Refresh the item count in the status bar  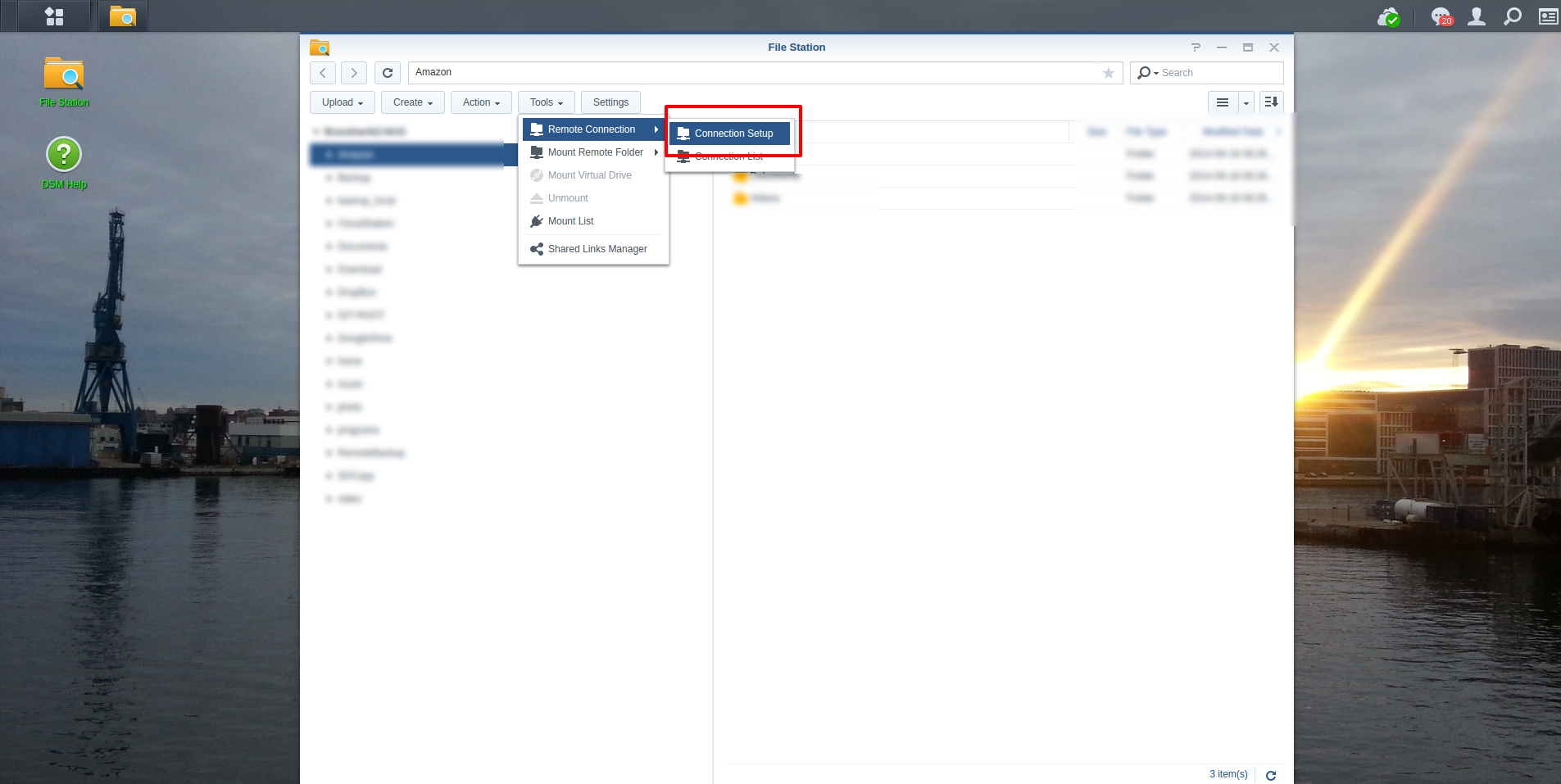pos(1271,775)
